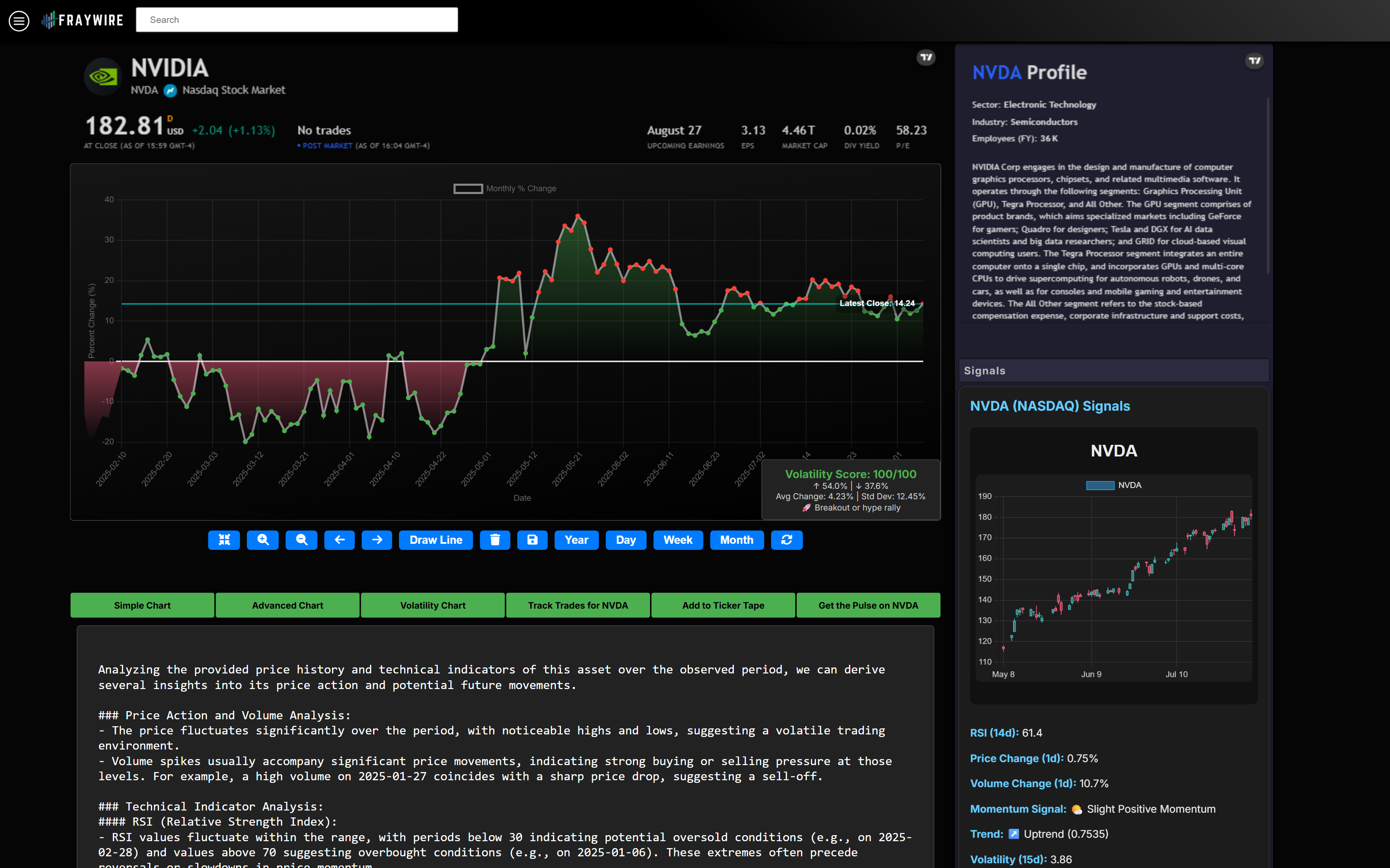Image resolution: width=1390 pixels, height=868 pixels.
Task: Click the NVIDIA company logo
Action: click(x=103, y=77)
